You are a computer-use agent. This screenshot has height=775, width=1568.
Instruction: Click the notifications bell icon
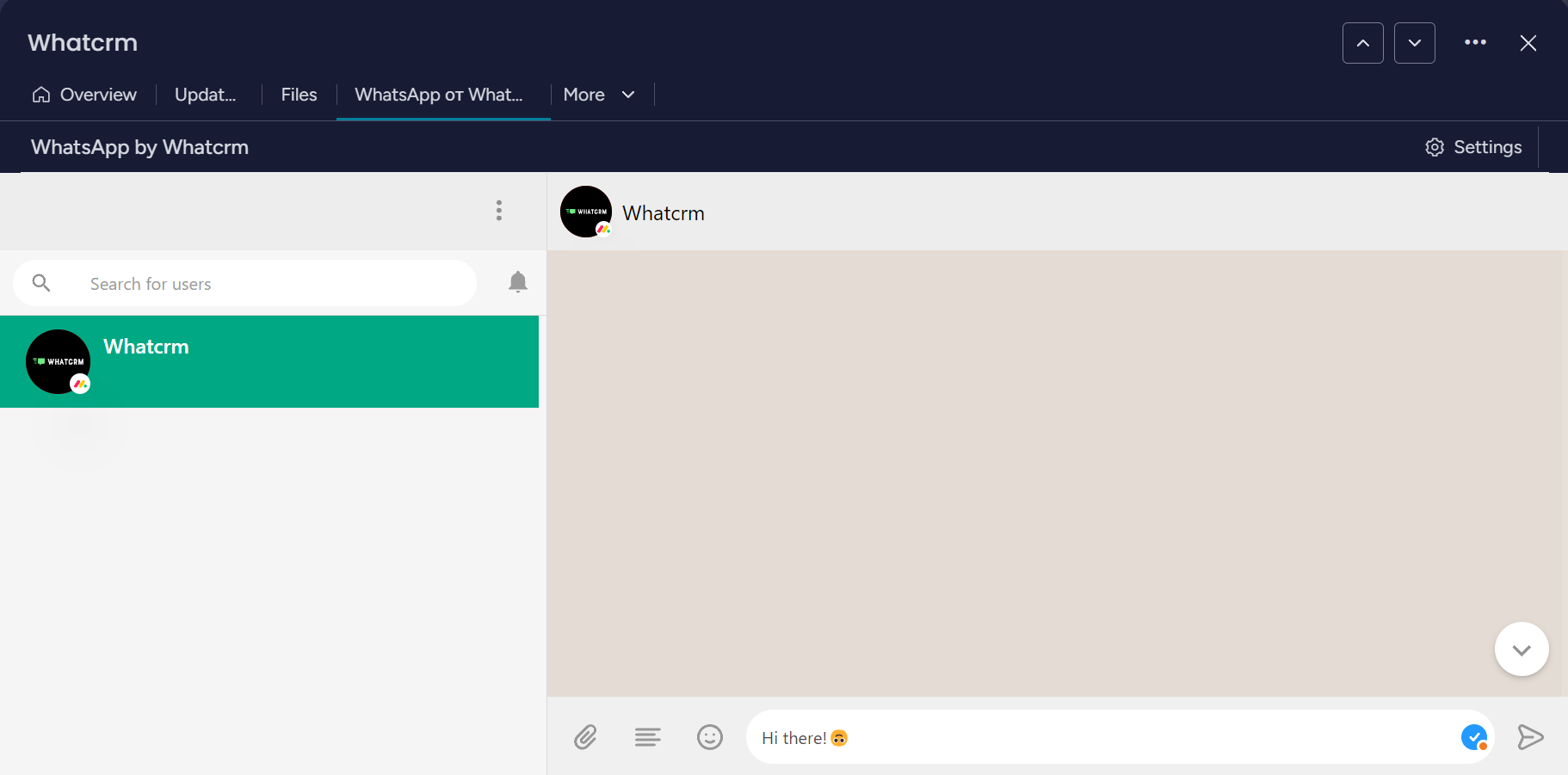(518, 282)
